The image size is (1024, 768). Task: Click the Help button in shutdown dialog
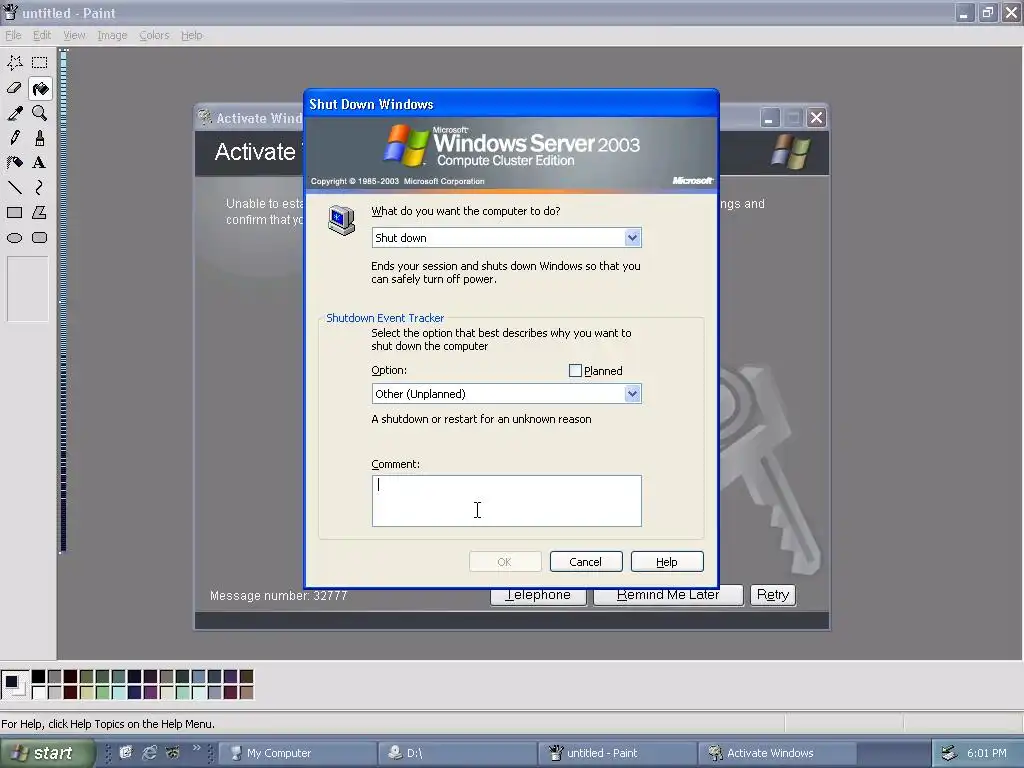point(667,562)
